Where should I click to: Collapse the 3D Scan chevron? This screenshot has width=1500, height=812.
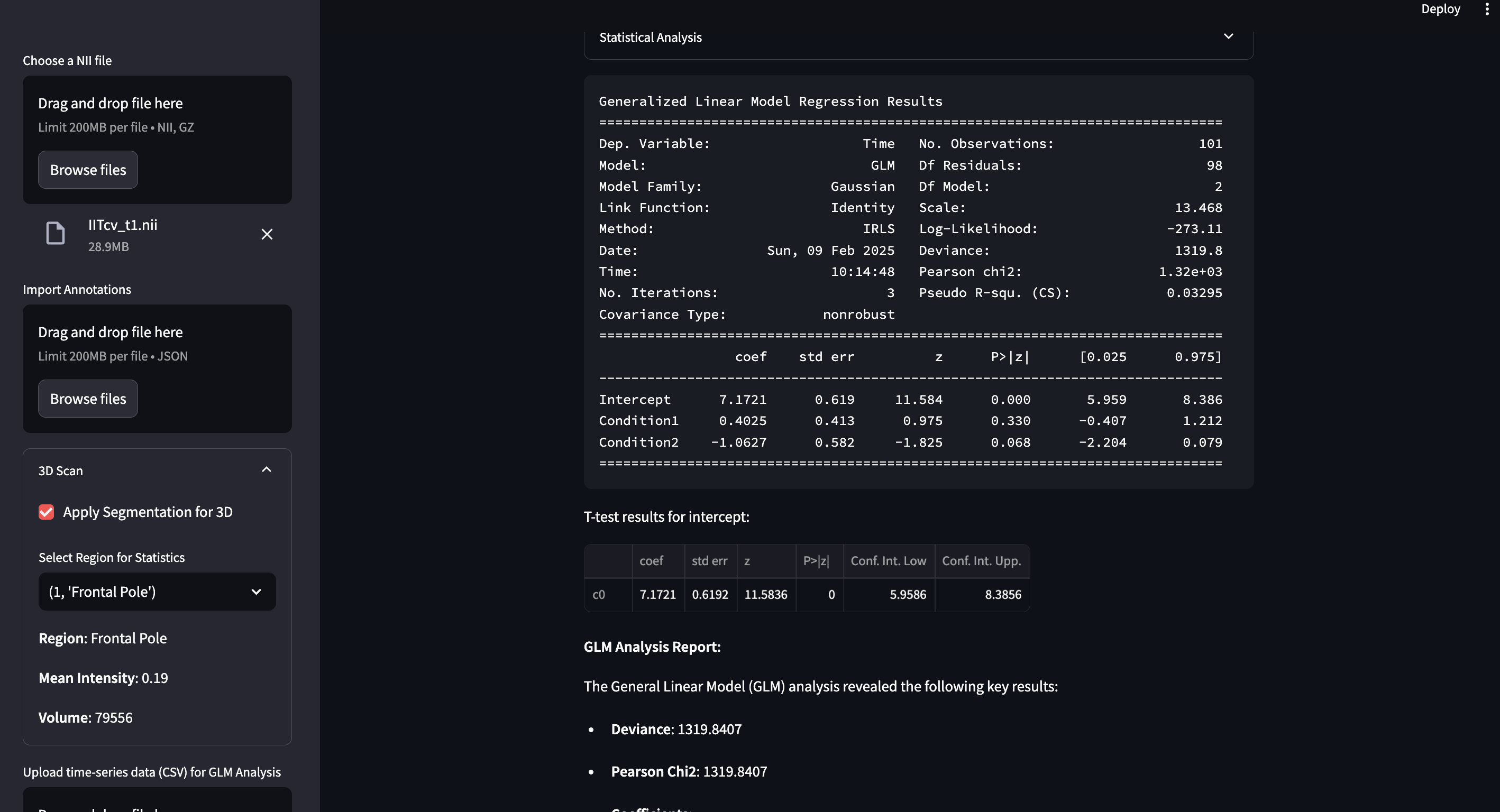(x=267, y=470)
